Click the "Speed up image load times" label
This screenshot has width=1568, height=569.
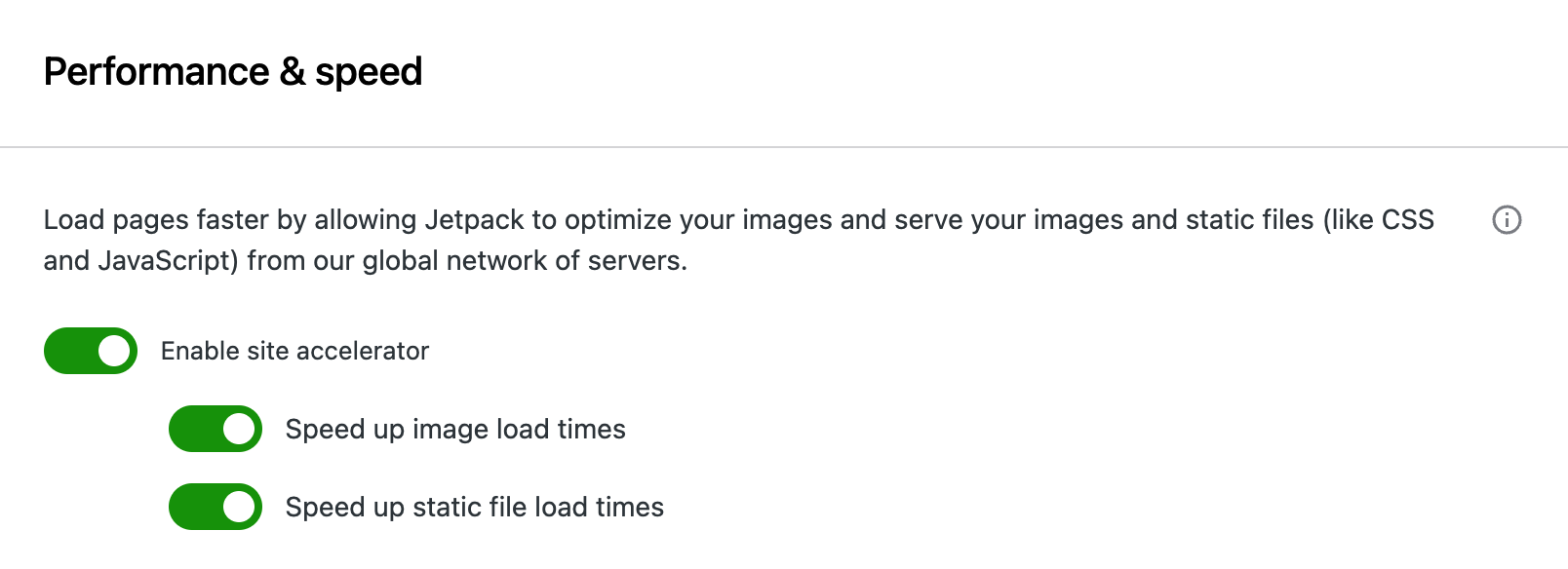[x=455, y=429]
